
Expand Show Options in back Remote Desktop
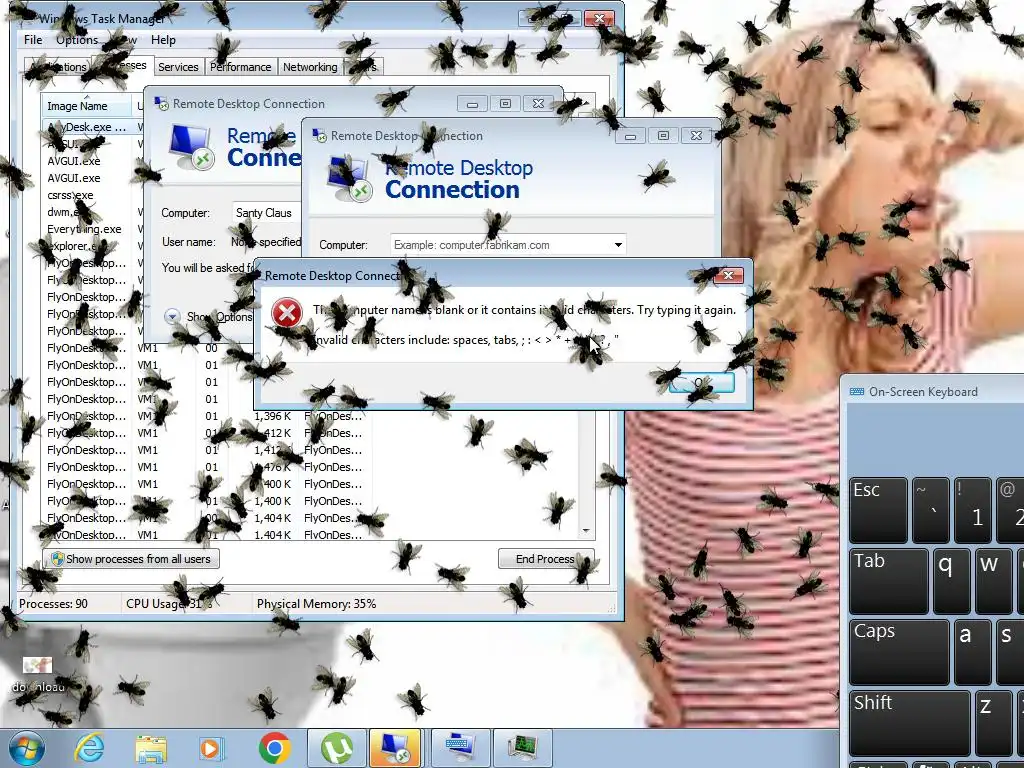[x=208, y=317]
